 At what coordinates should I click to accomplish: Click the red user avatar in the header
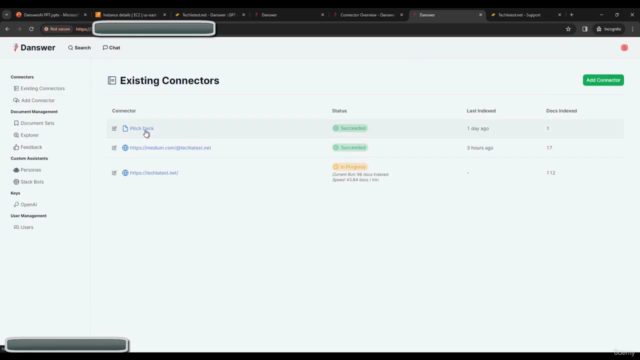(624, 48)
